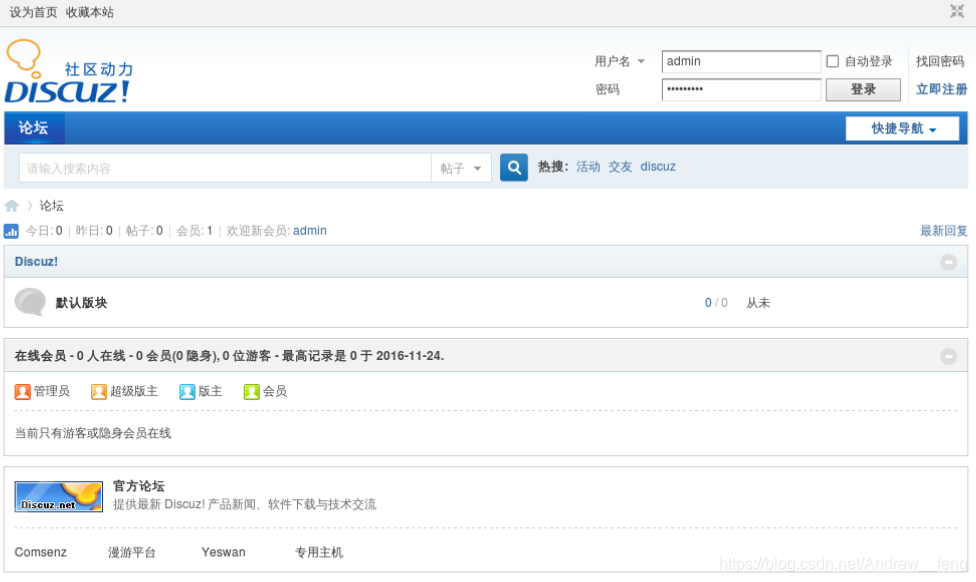Image resolution: width=976 pixels, height=582 pixels.
Task: Open the Comsenz footer link
Action: tap(40, 552)
